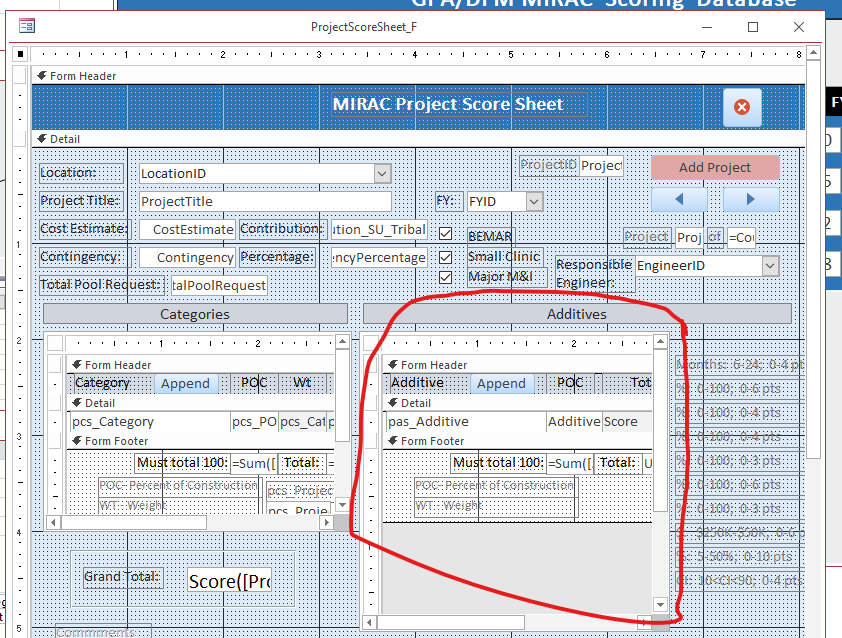842x638 pixels.
Task: Select Form Footer bar in Additives subform
Action: coord(517,441)
